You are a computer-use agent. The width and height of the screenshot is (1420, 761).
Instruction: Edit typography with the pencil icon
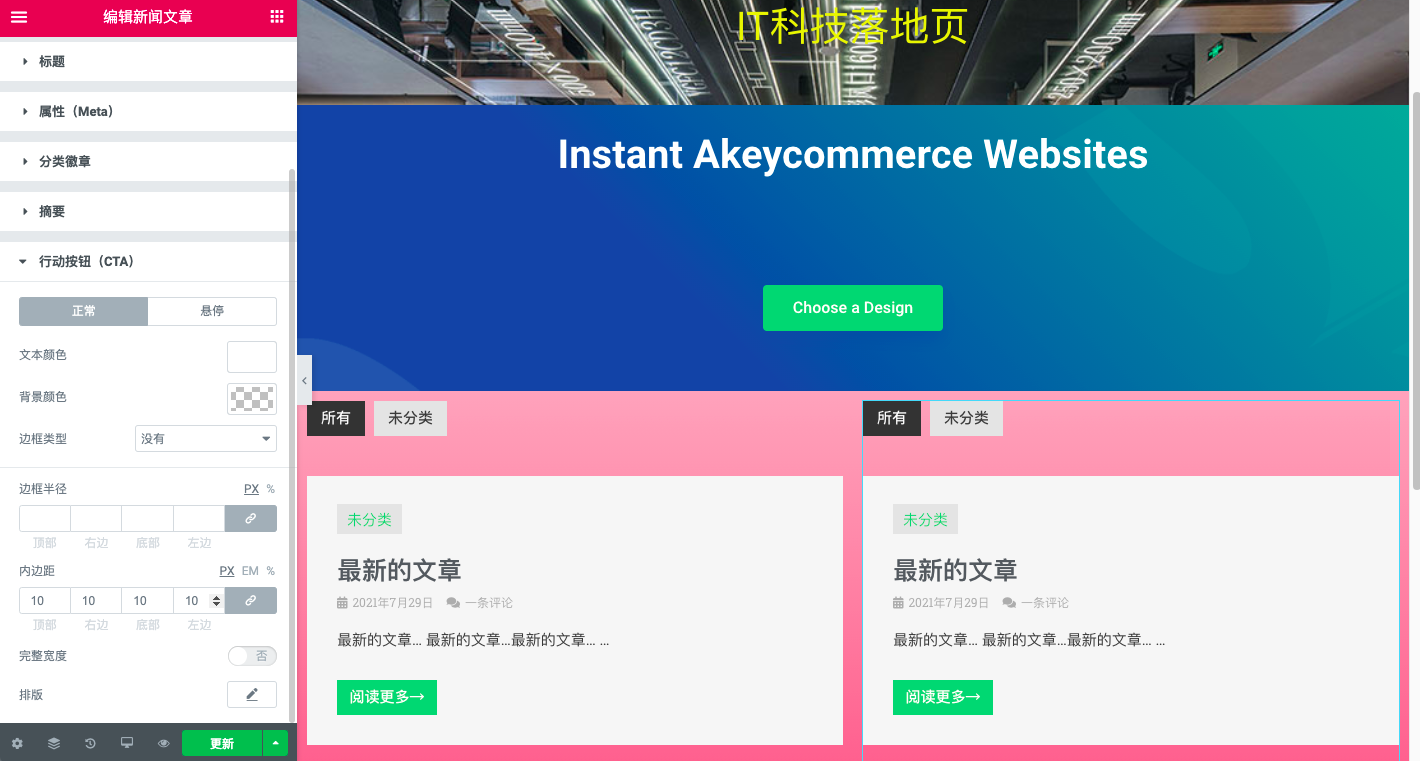pyautogui.click(x=252, y=695)
